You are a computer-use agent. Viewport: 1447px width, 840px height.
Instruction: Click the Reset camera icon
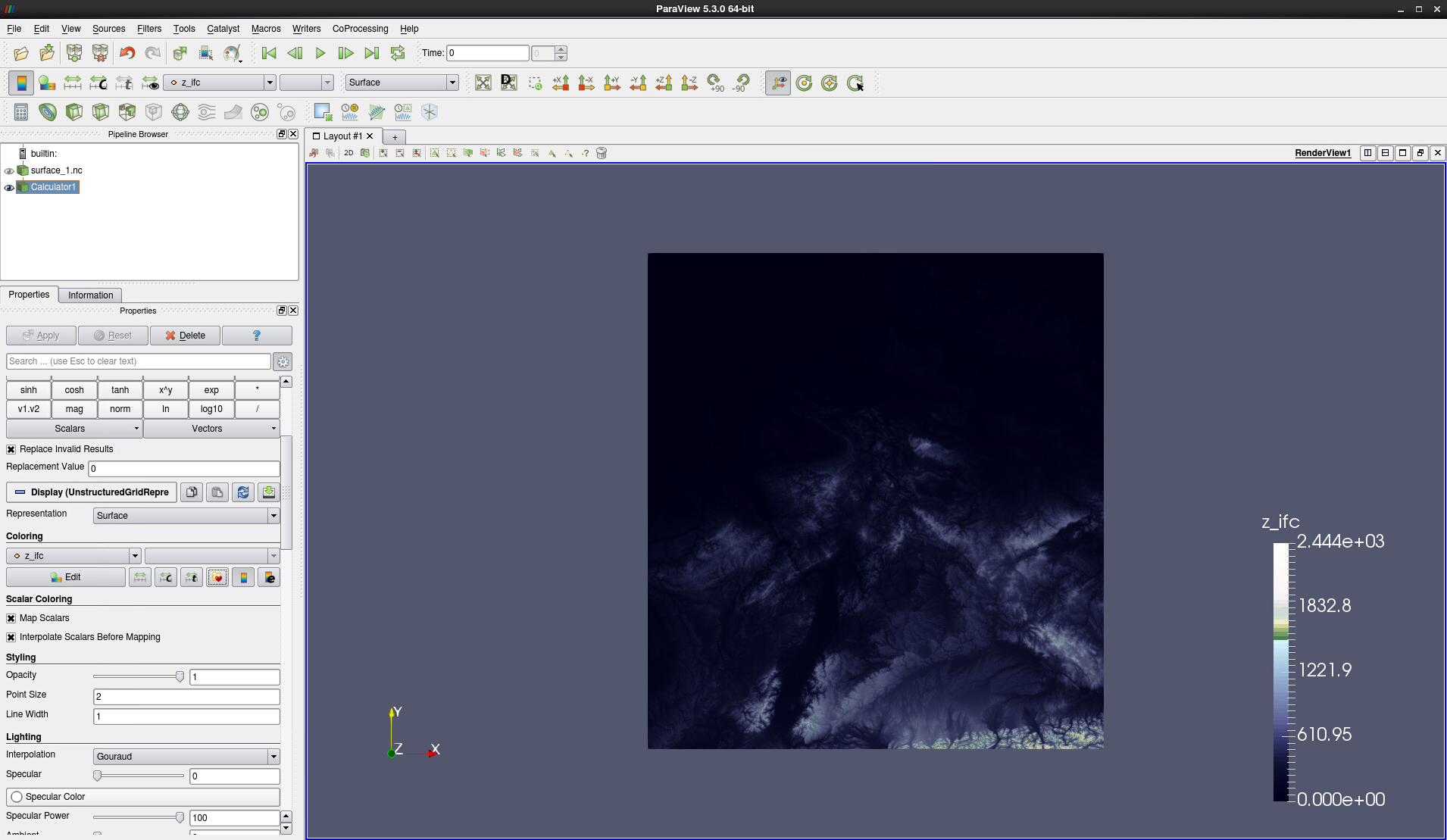(x=483, y=83)
